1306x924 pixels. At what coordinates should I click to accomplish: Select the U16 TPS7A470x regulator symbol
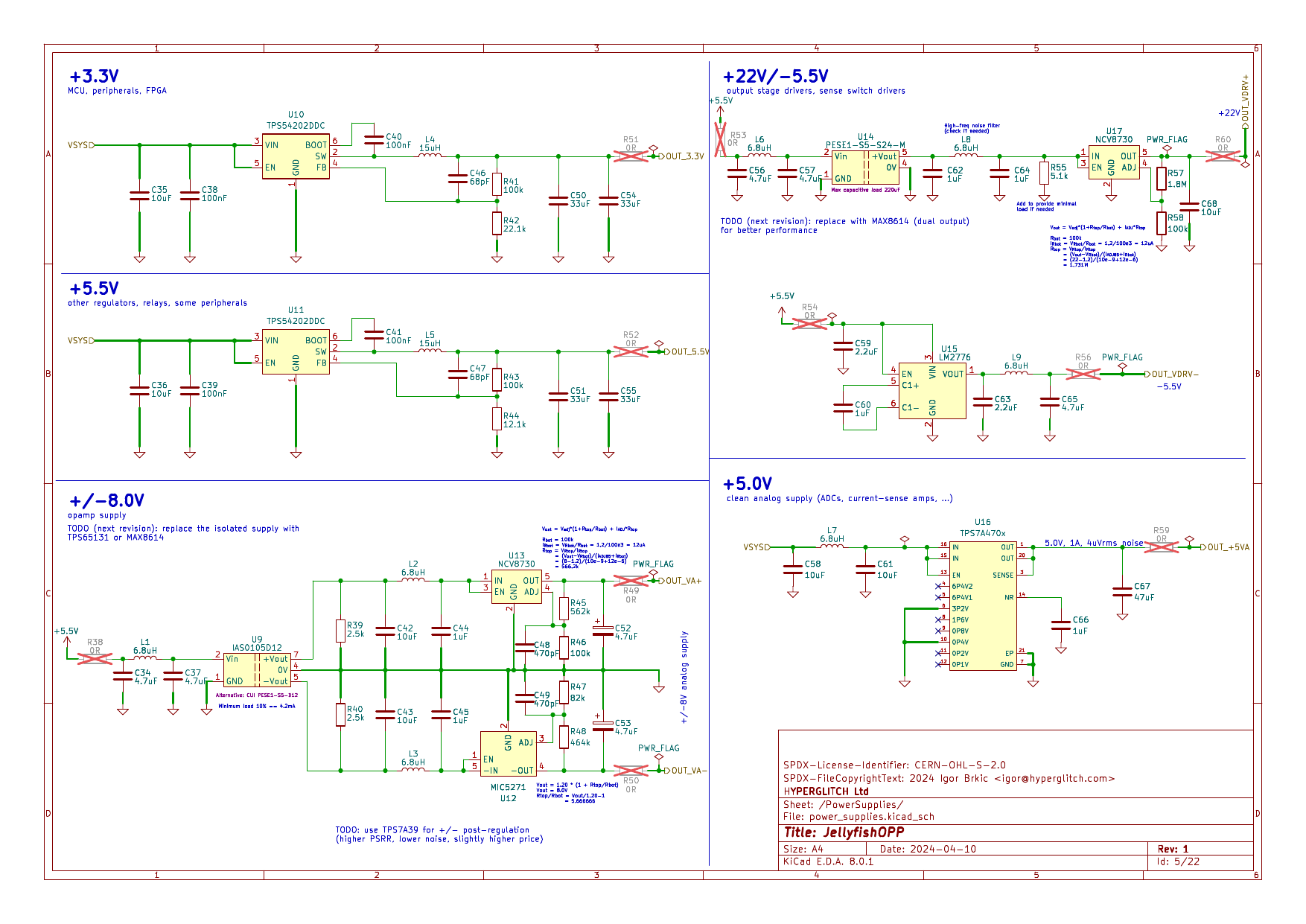[982, 605]
